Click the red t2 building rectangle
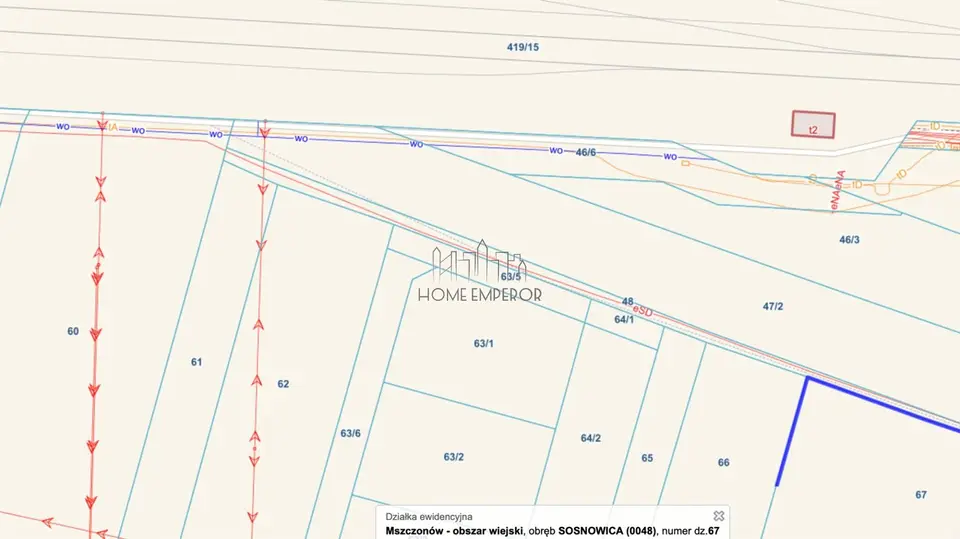 click(813, 124)
